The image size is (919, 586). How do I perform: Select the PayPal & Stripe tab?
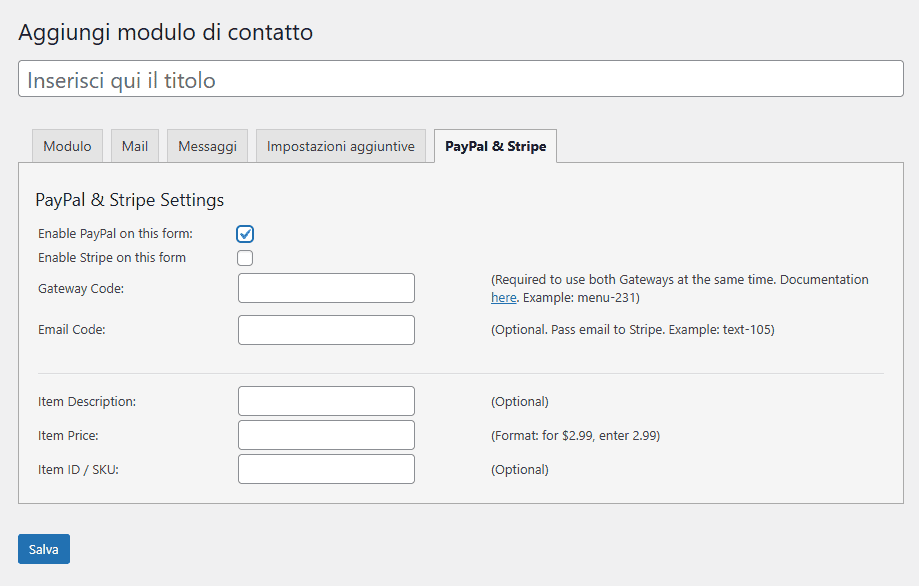pos(495,146)
